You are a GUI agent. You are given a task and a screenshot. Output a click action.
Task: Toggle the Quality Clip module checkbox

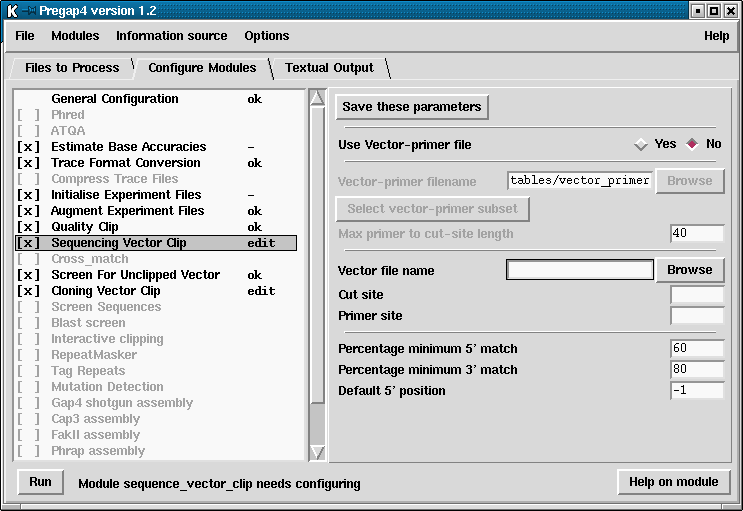pyautogui.click(x=29, y=227)
